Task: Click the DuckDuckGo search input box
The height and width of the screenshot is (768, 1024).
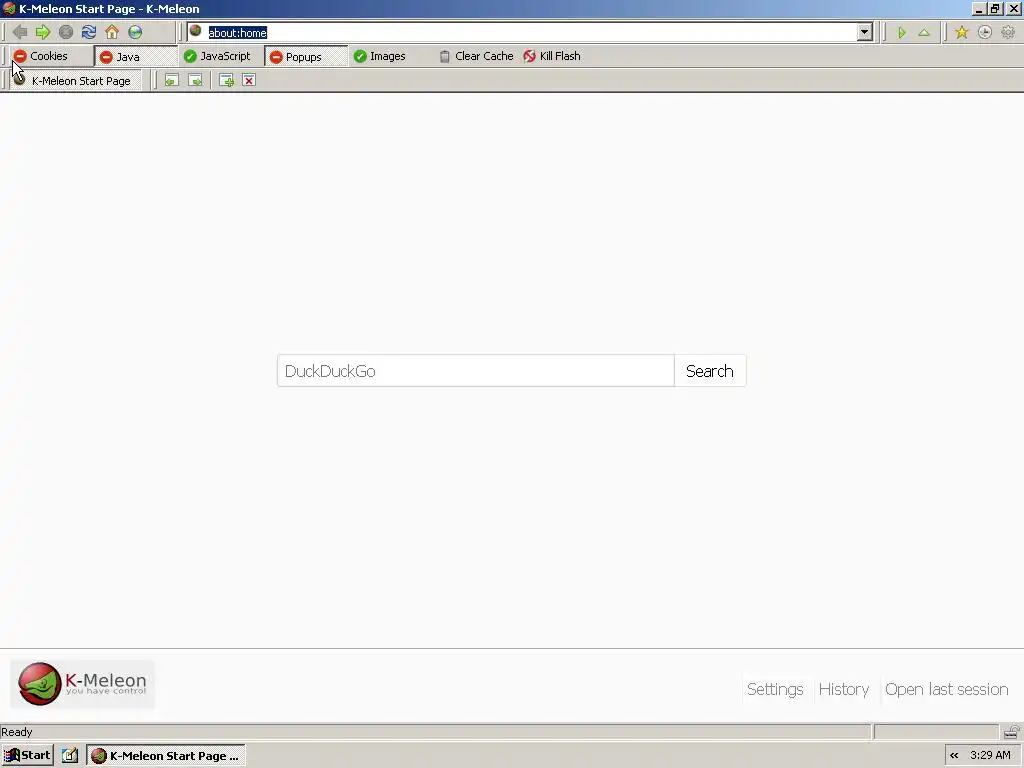Action: pyautogui.click(x=475, y=371)
